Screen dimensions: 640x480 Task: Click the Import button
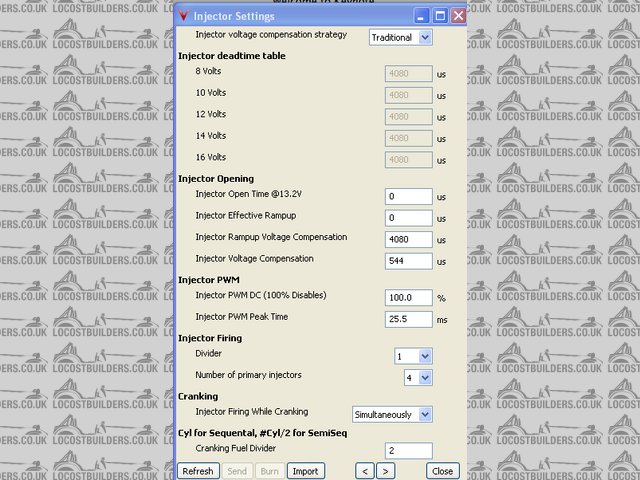(305, 471)
